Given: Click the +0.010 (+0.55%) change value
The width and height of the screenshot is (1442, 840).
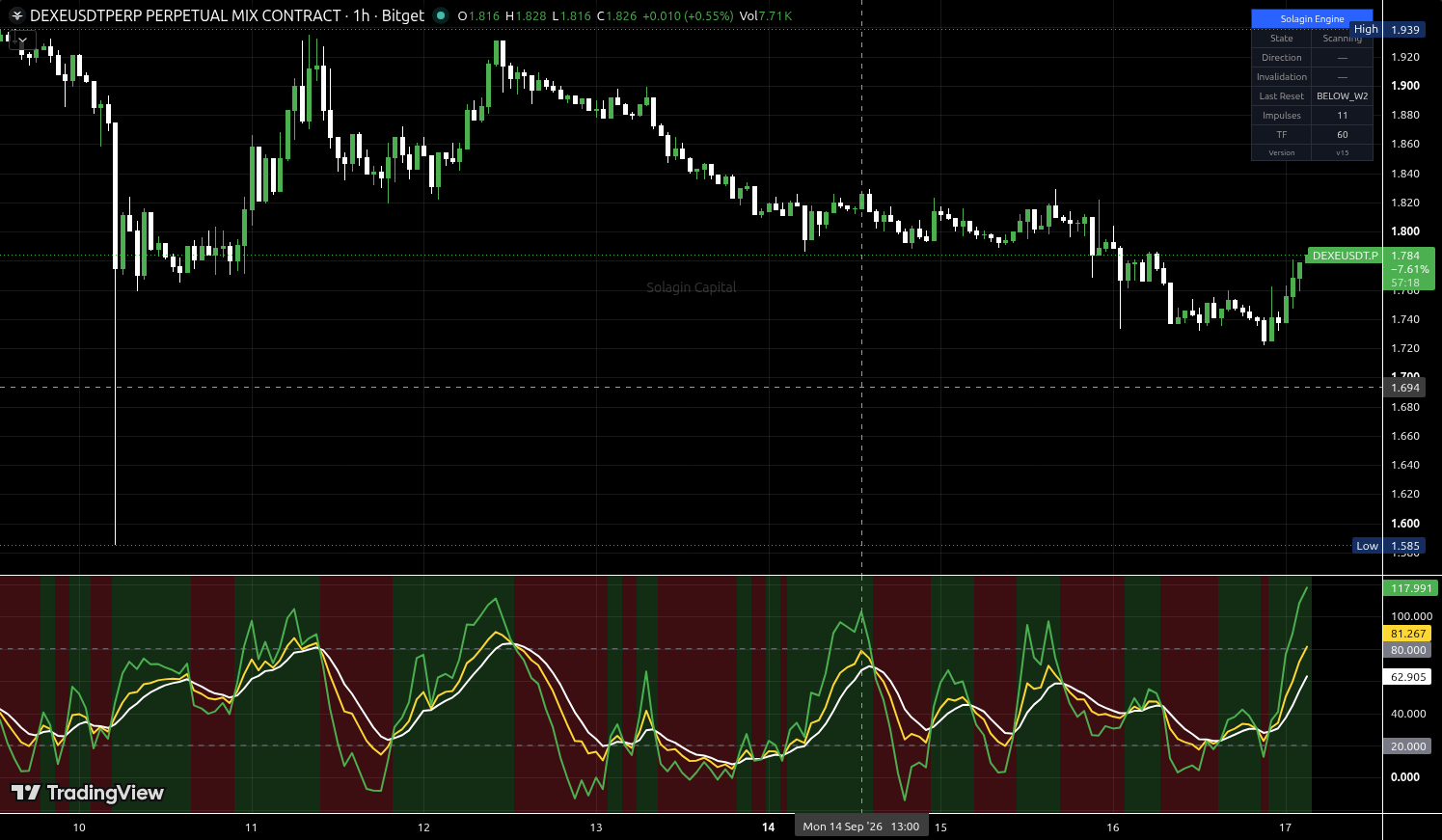Looking at the screenshot, I should pos(688,16).
